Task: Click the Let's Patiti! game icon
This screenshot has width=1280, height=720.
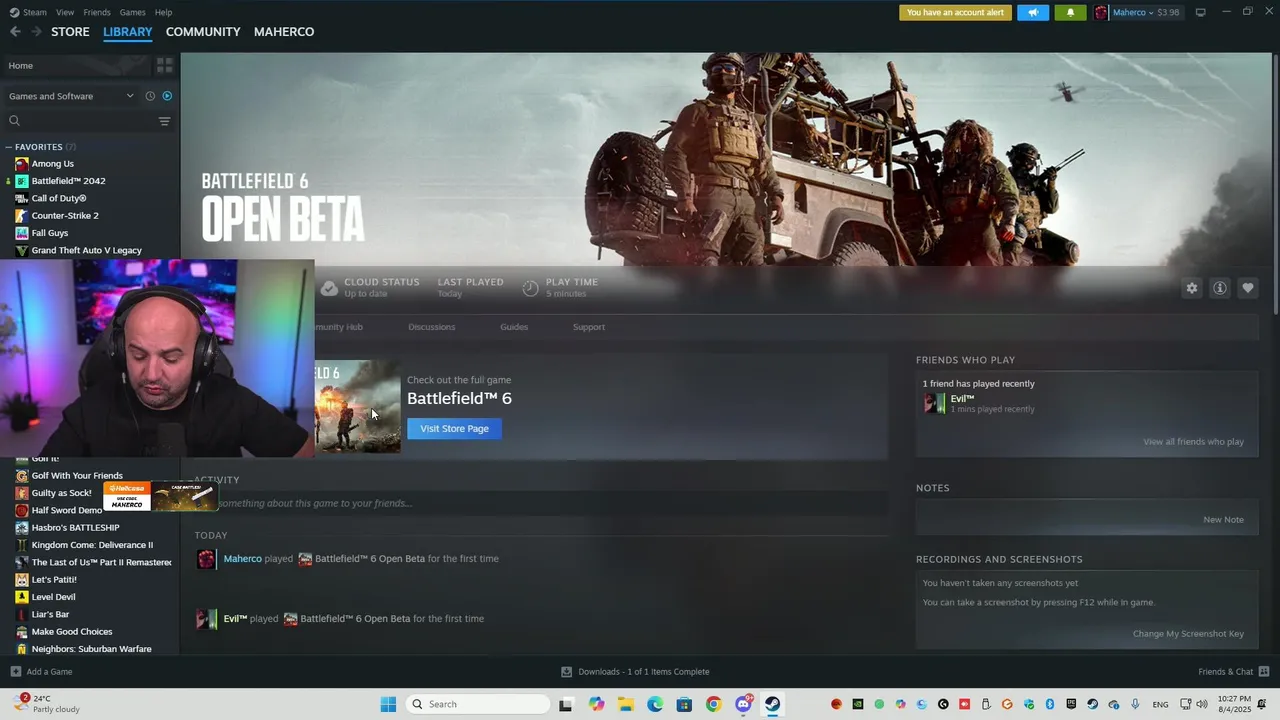Action: 22,580
